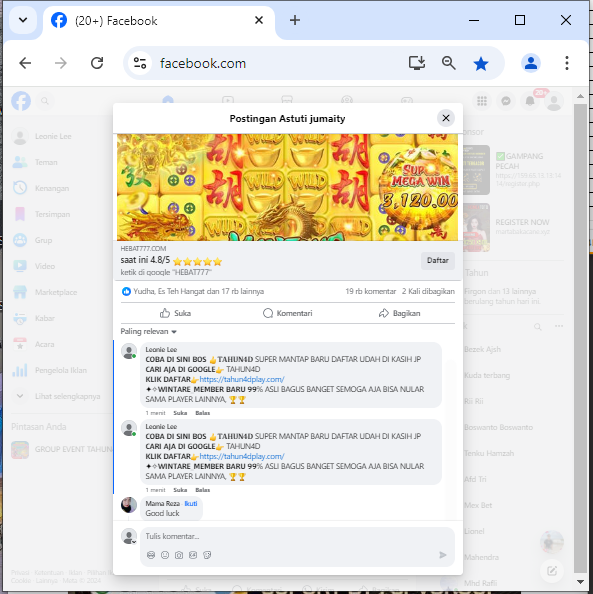Open GAMPANG PECAH sponsored ad
The image size is (593, 594).
[x=513, y=170]
